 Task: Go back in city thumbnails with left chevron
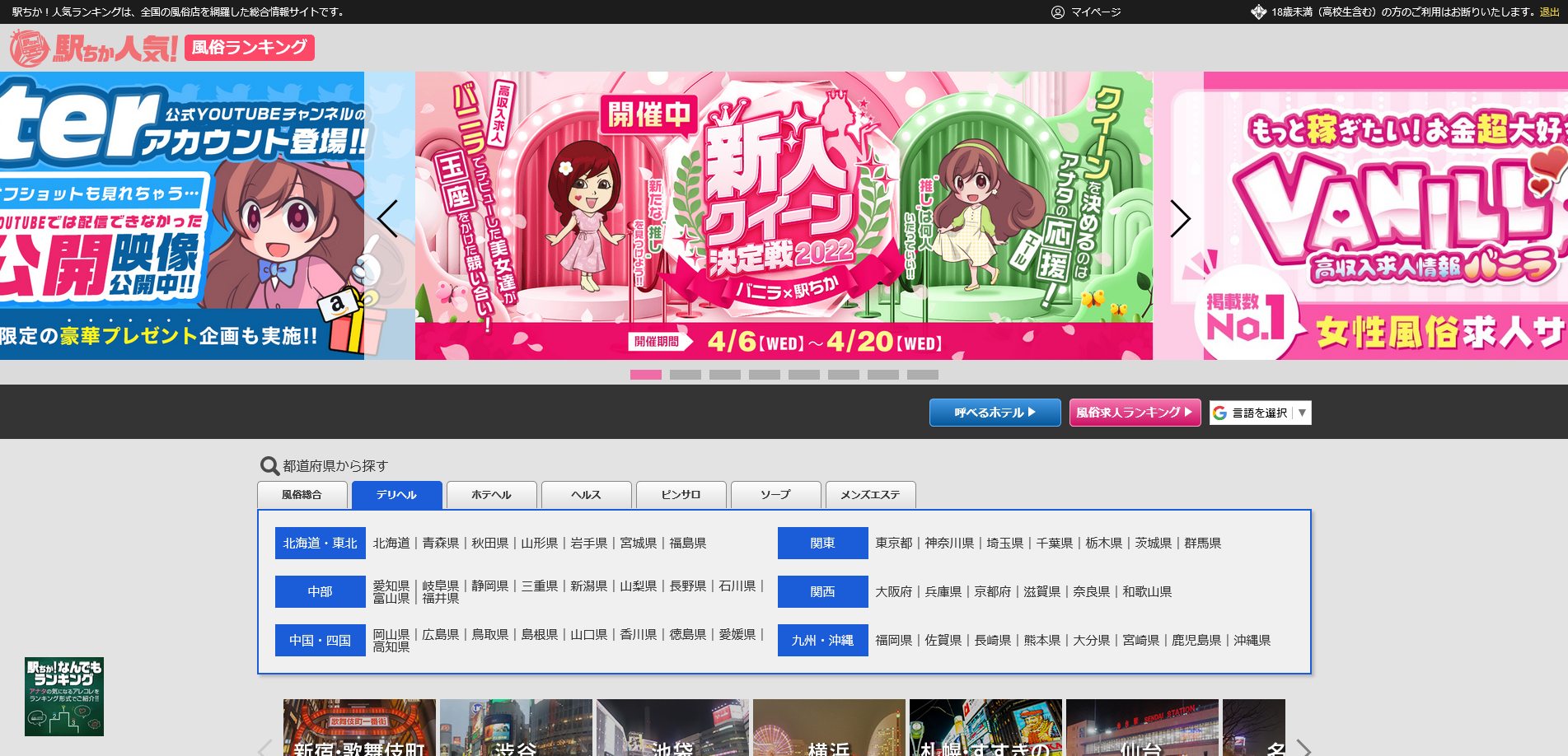point(265,748)
